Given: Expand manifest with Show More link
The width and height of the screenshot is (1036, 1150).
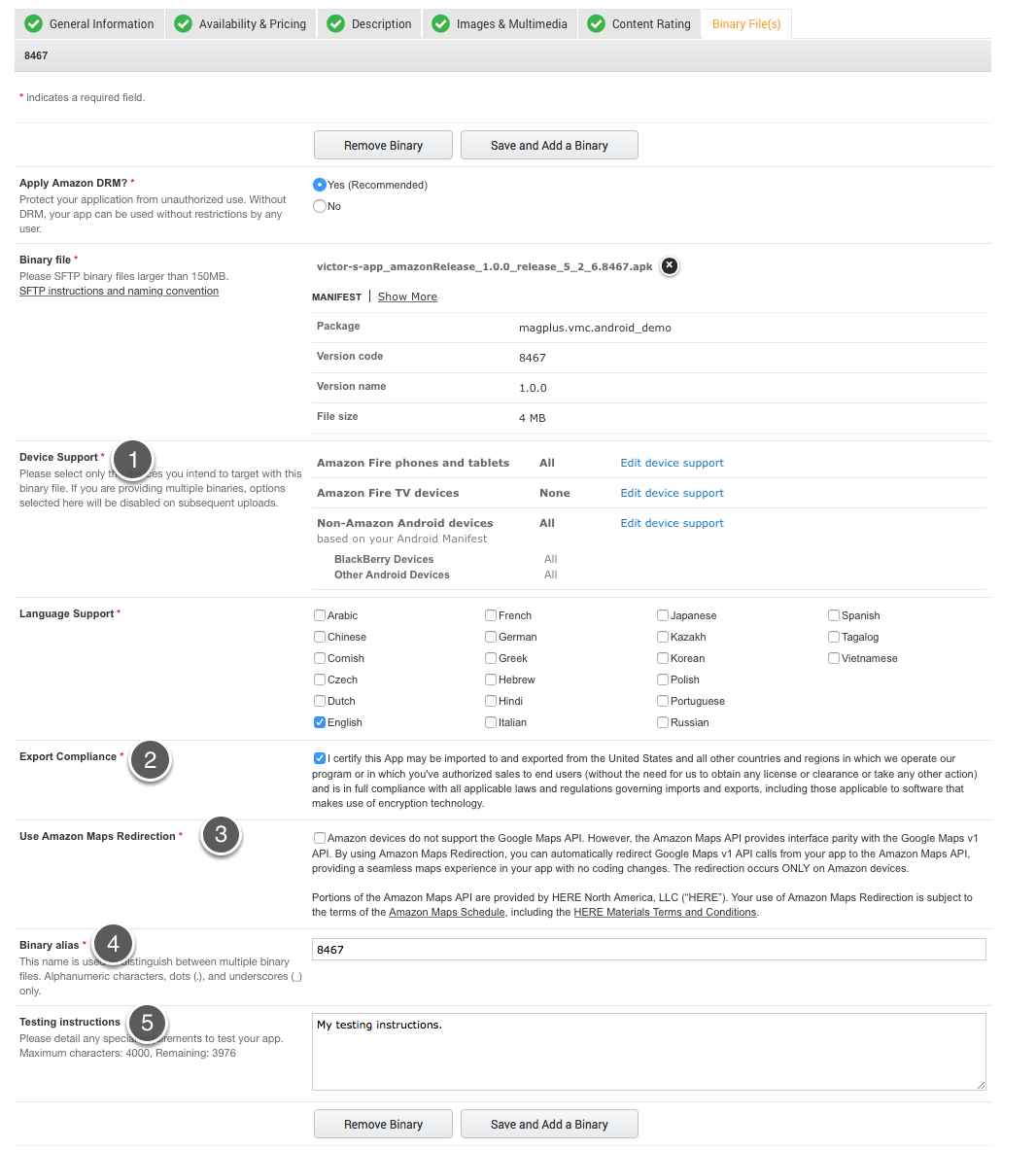Looking at the screenshot, I should point(407,296).
